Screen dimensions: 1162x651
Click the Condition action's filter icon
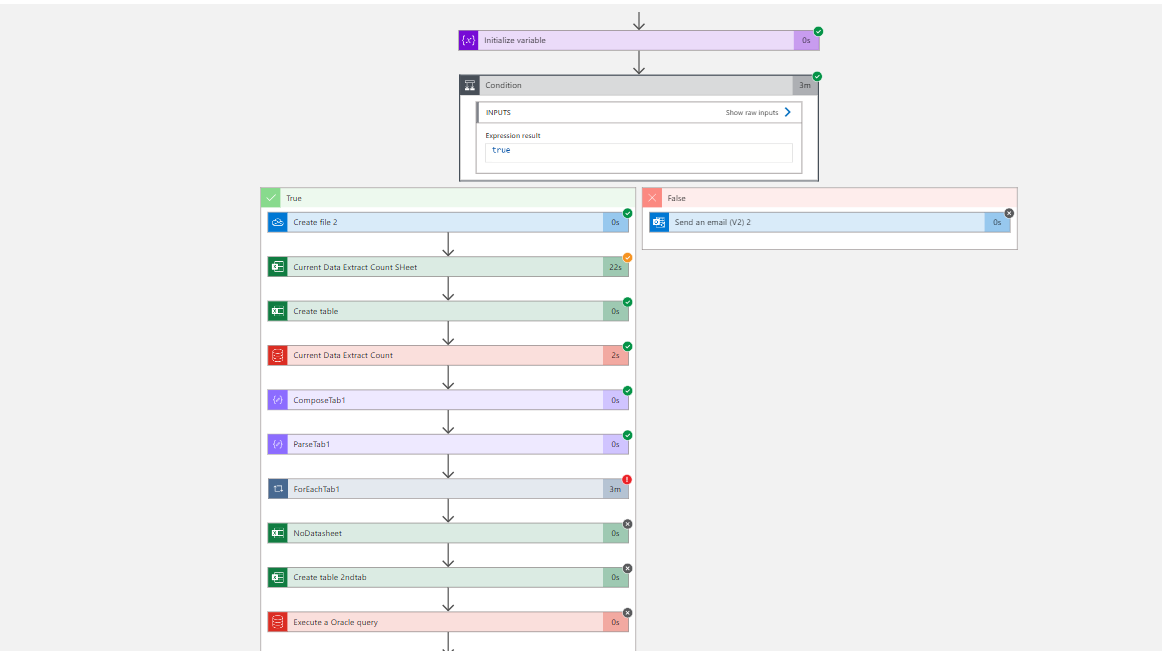[x=470, y=85]
